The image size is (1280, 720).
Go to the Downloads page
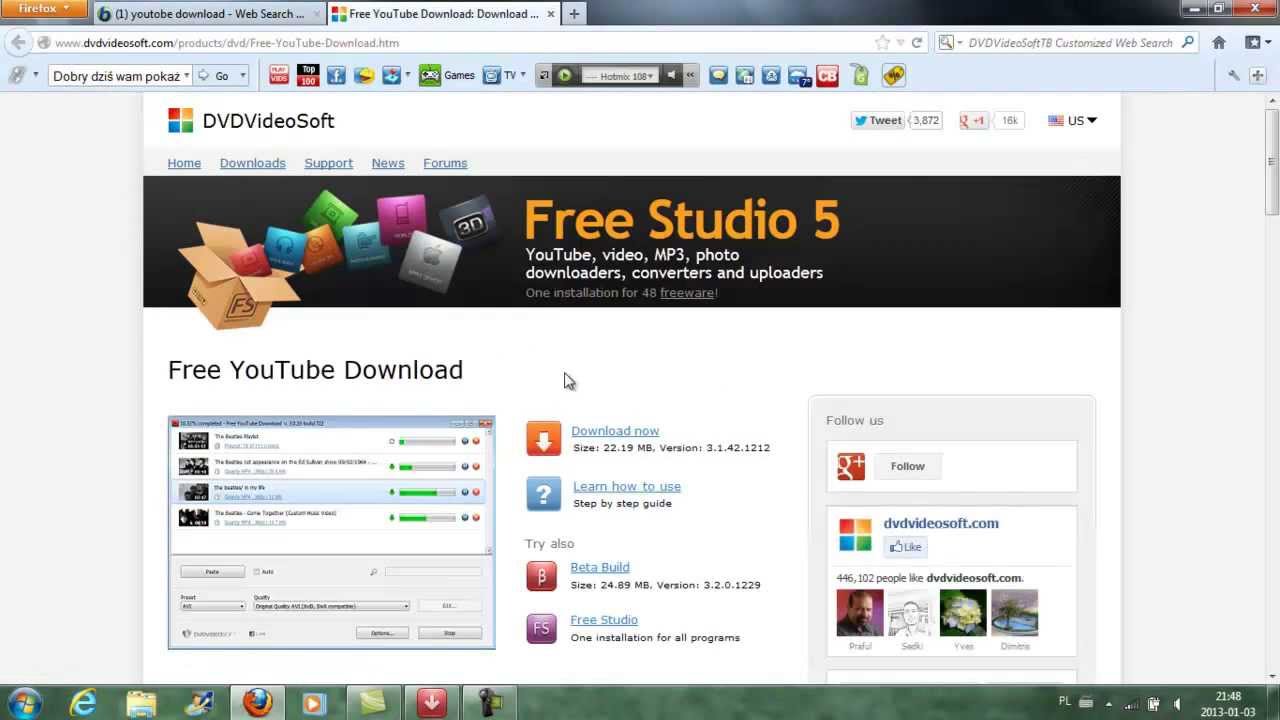pos(253,163)
